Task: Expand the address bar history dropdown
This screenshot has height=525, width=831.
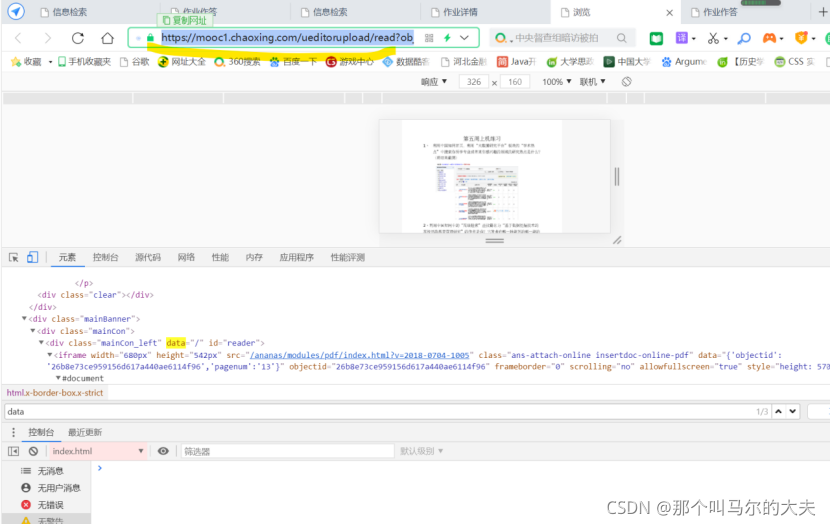Action: click(464, 38)
